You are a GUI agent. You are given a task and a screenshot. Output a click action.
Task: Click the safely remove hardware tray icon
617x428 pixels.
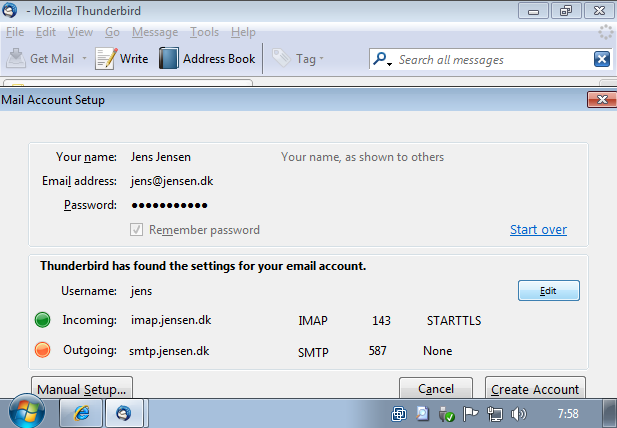[447, 414]
